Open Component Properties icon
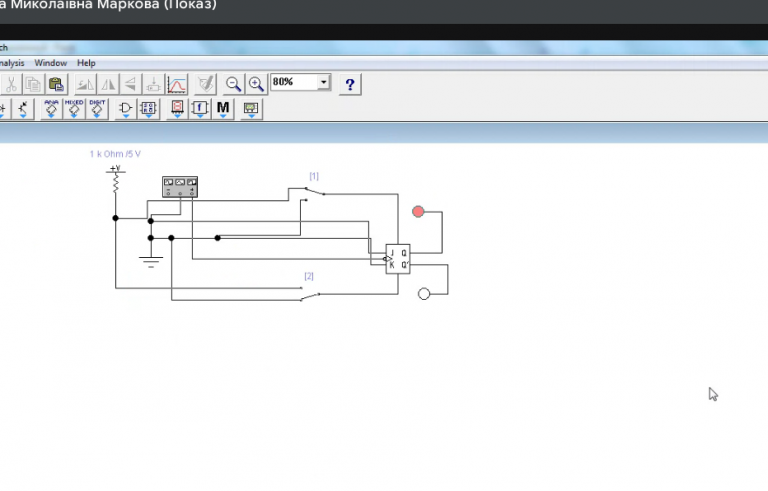Screen dimensions: 768x491 (x=205, y=84)
